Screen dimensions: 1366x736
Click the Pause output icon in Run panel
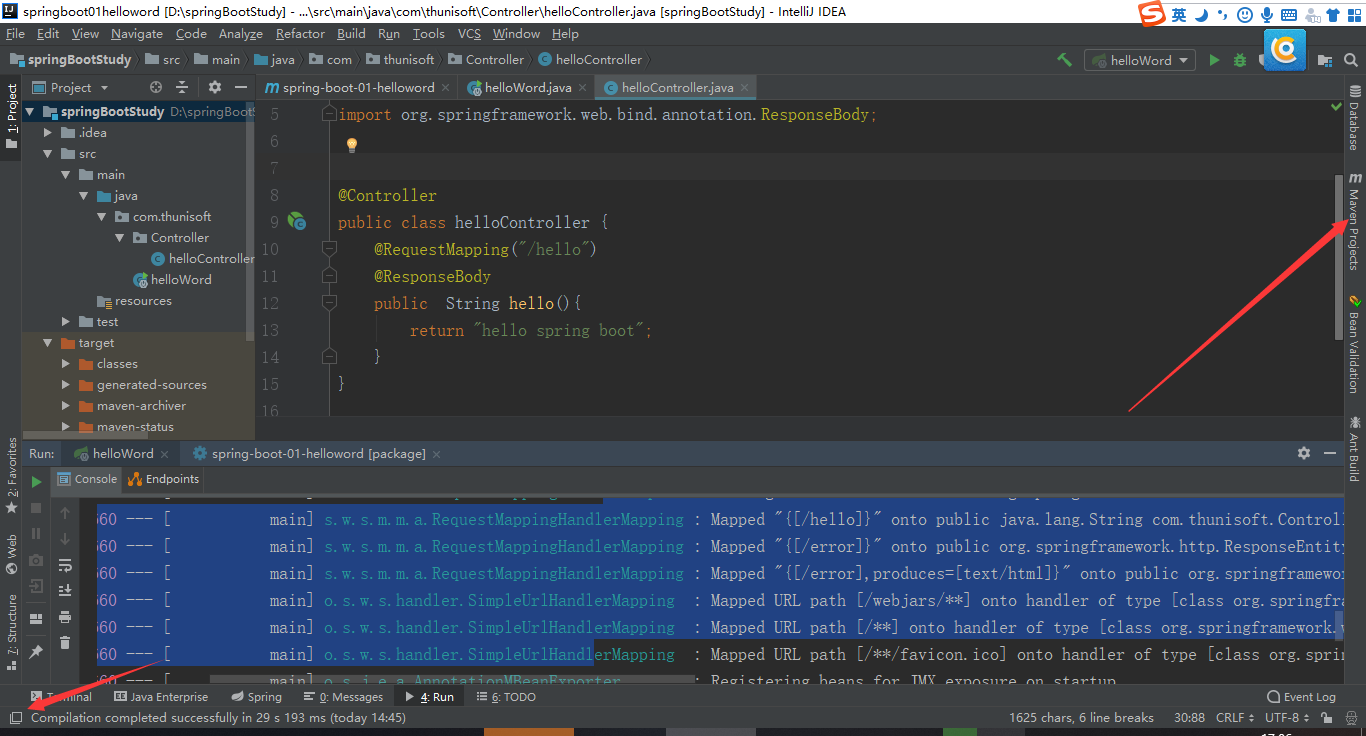click(x=37, y=534)
